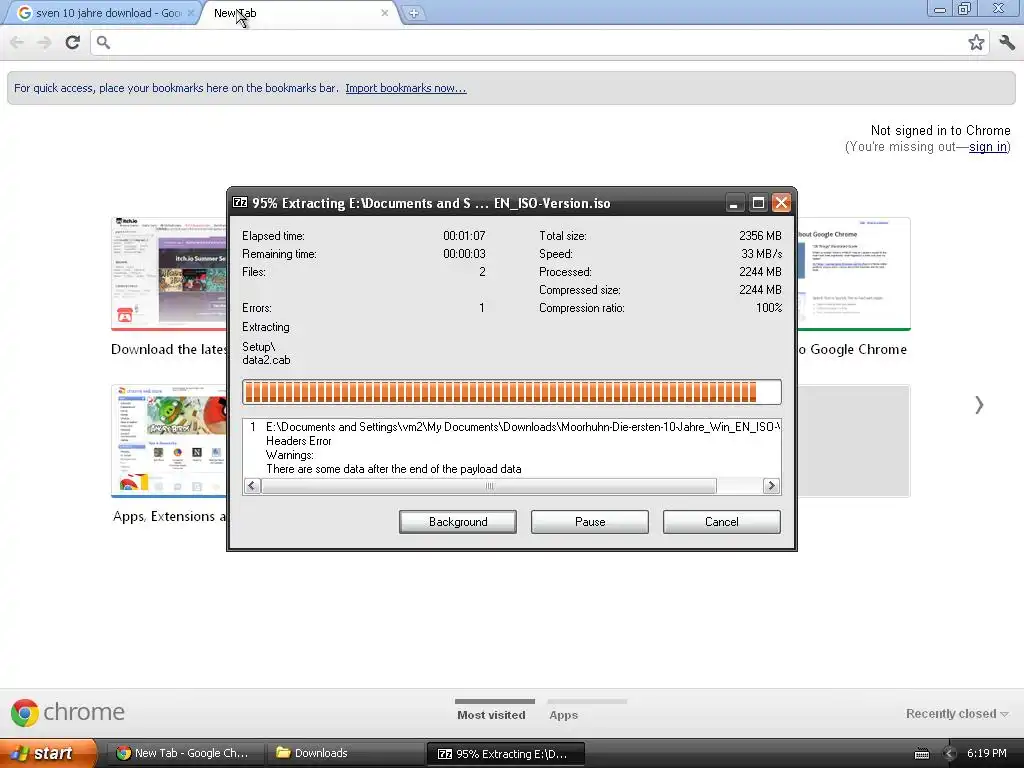Select 95% Extracting taskbar button
Image resolution: width=1024 pixels, height=768 pixels.
505,754
